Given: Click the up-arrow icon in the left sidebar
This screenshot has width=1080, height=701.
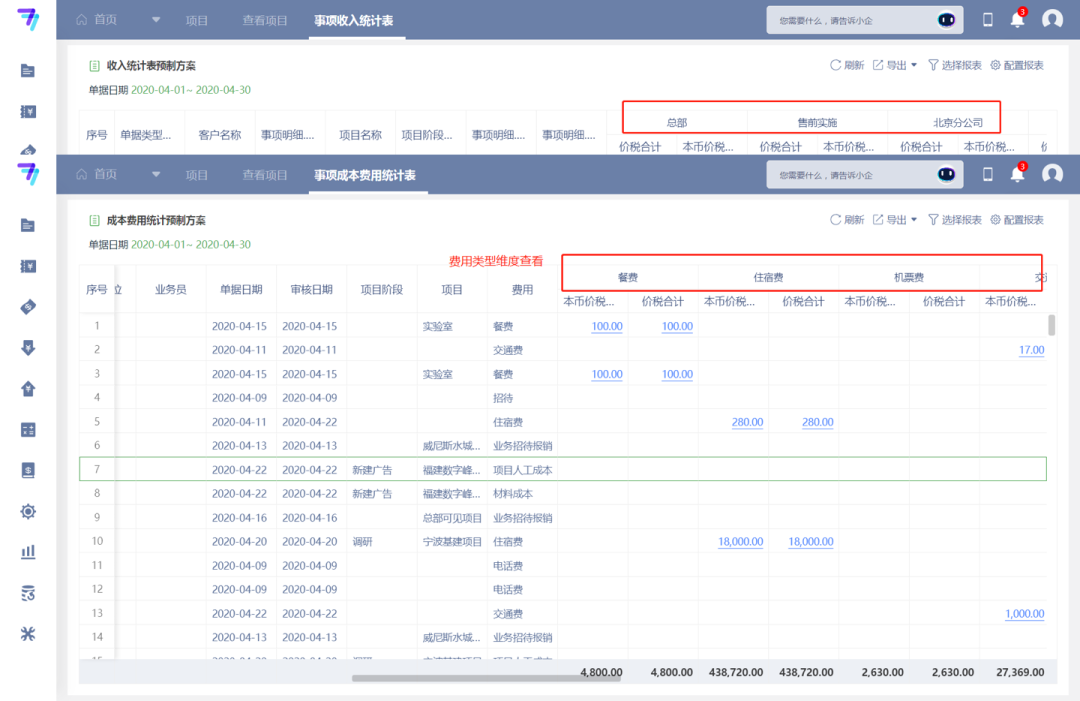Looking at the screenshot, I should pyautogui.click(x=28, y=389).
